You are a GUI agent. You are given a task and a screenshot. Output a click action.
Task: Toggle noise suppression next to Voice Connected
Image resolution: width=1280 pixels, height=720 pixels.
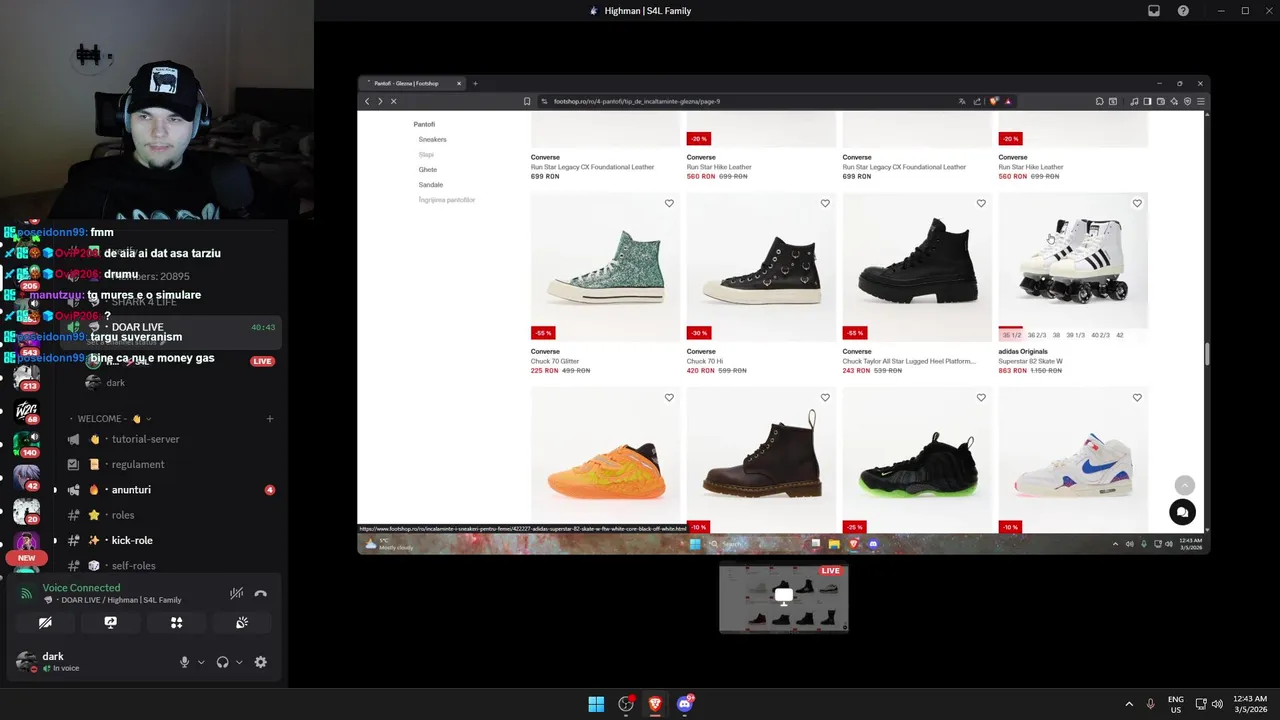click(x=236, y=593)
